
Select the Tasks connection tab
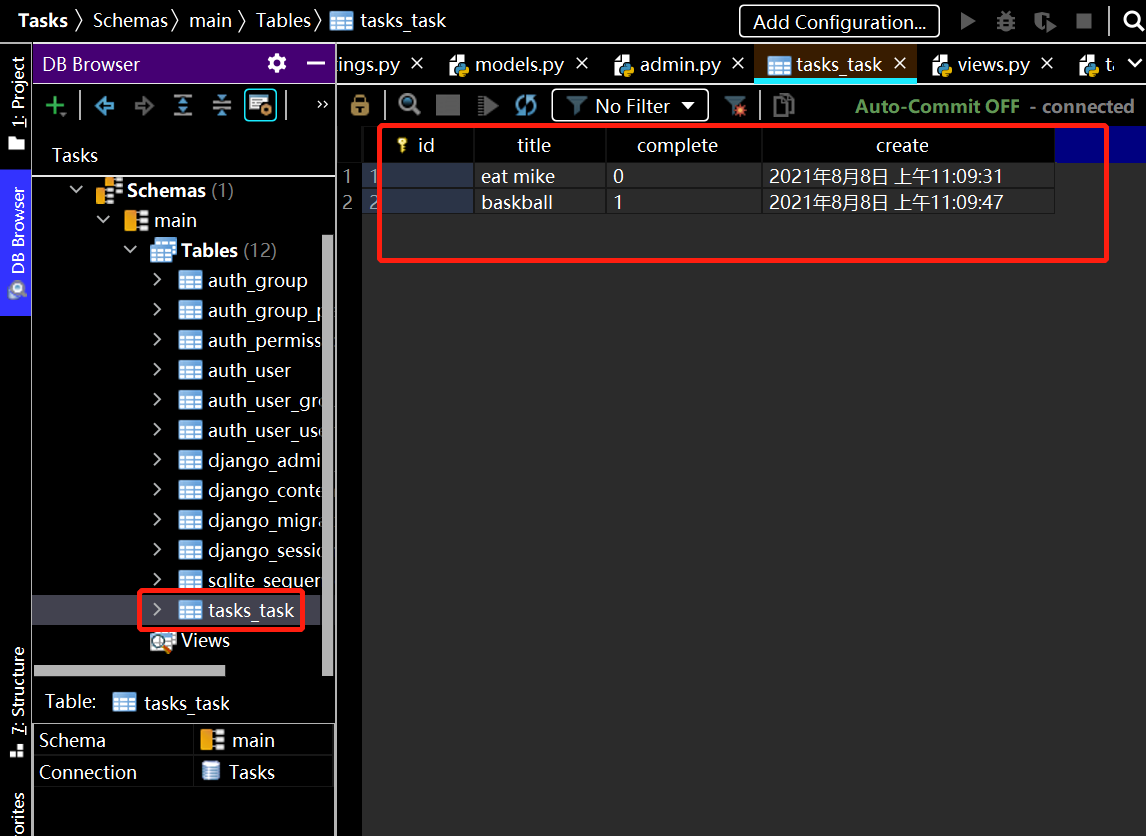tap(75, 156)
